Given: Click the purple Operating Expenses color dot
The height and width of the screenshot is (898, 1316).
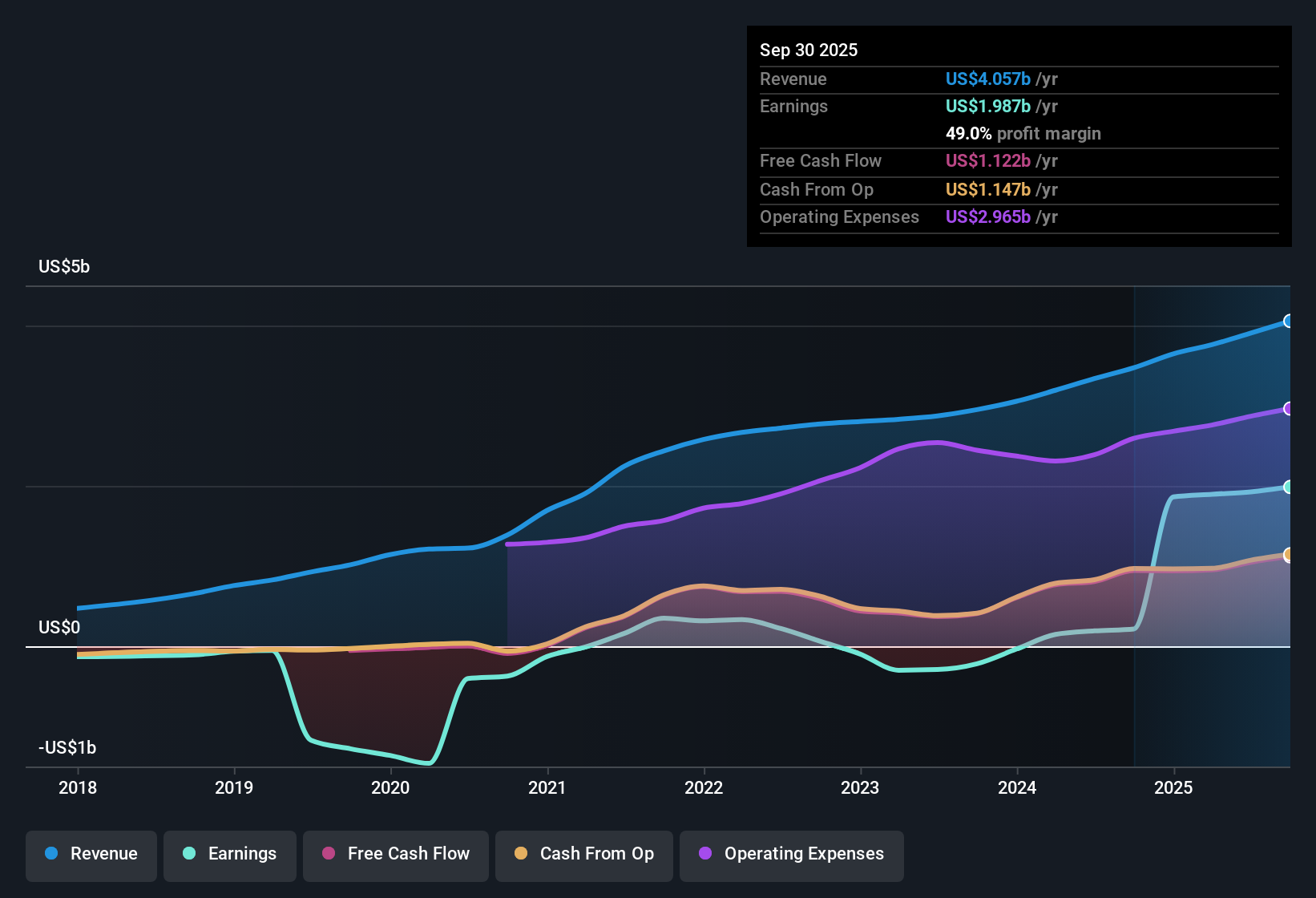Looking at the screenshot, I should (x=704, y=854).
